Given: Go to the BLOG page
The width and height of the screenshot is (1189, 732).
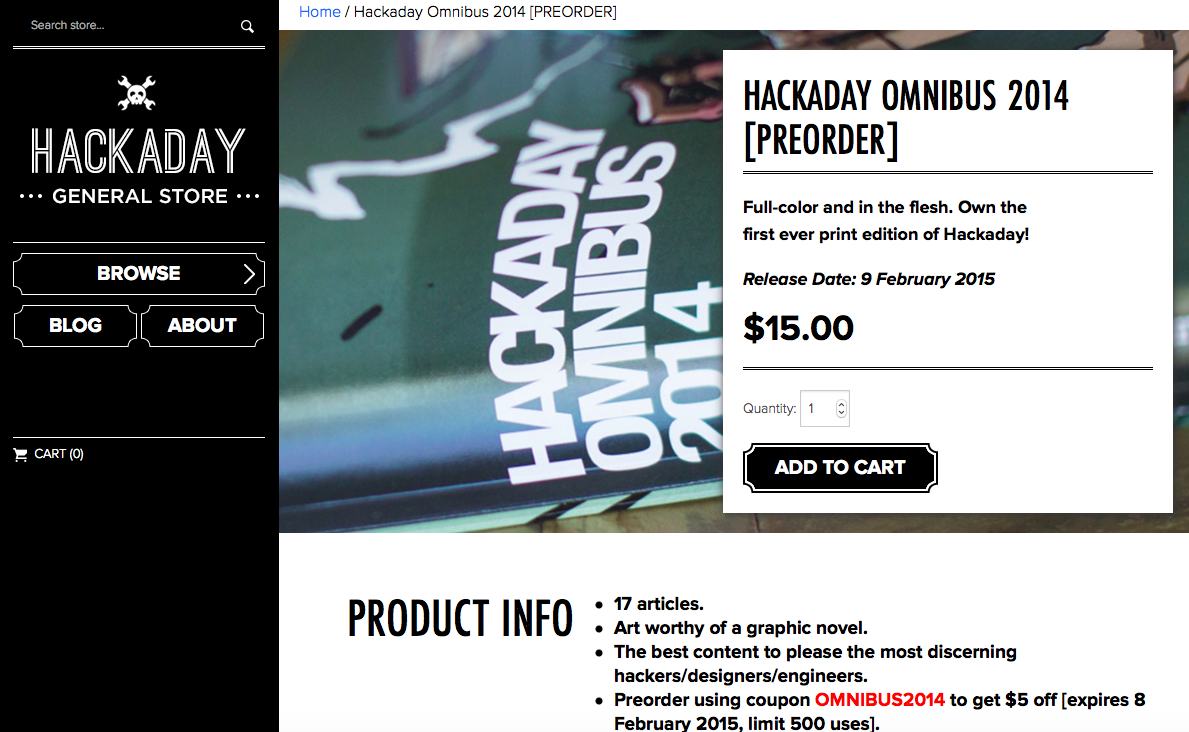Looking at the screenshot, I should 75,325.
